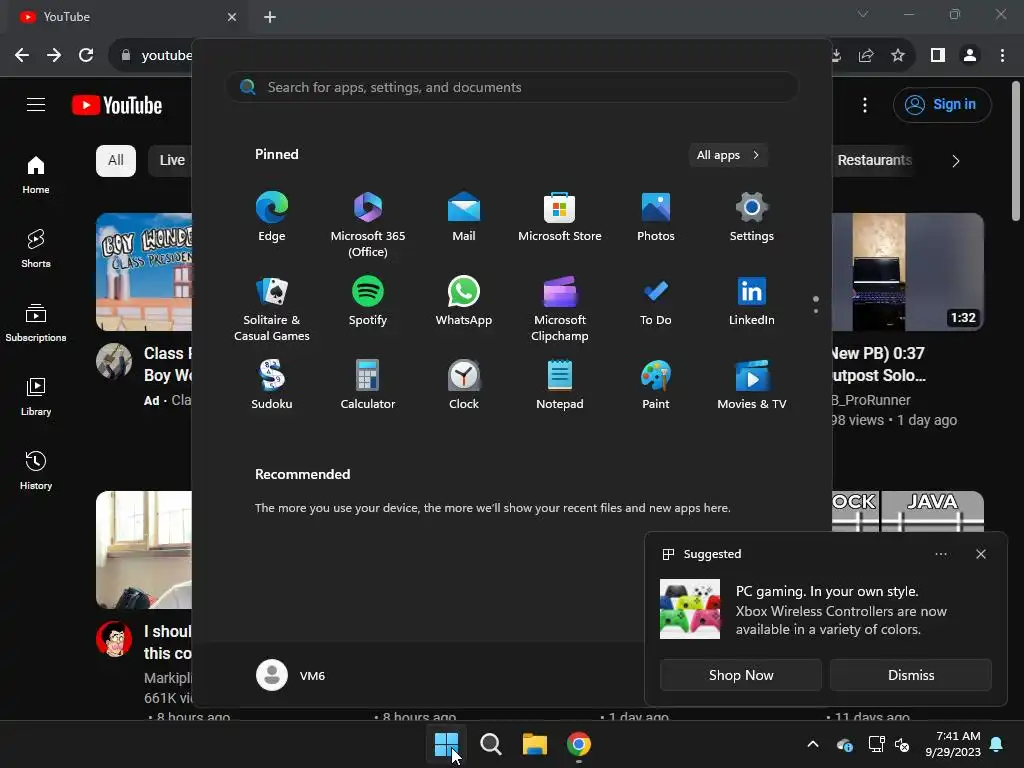Go to next page of pinned apps

click(x=816, y=311)
